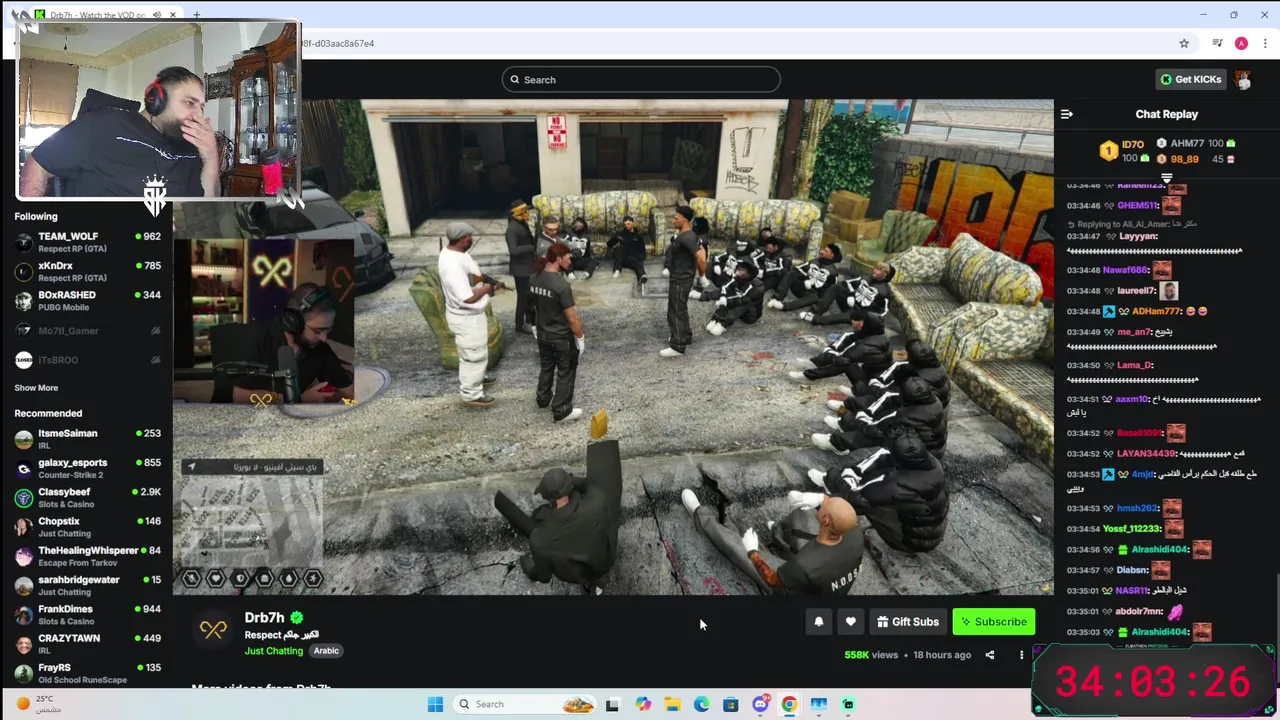Open the weather widget showing 25°C

[38, 704]
